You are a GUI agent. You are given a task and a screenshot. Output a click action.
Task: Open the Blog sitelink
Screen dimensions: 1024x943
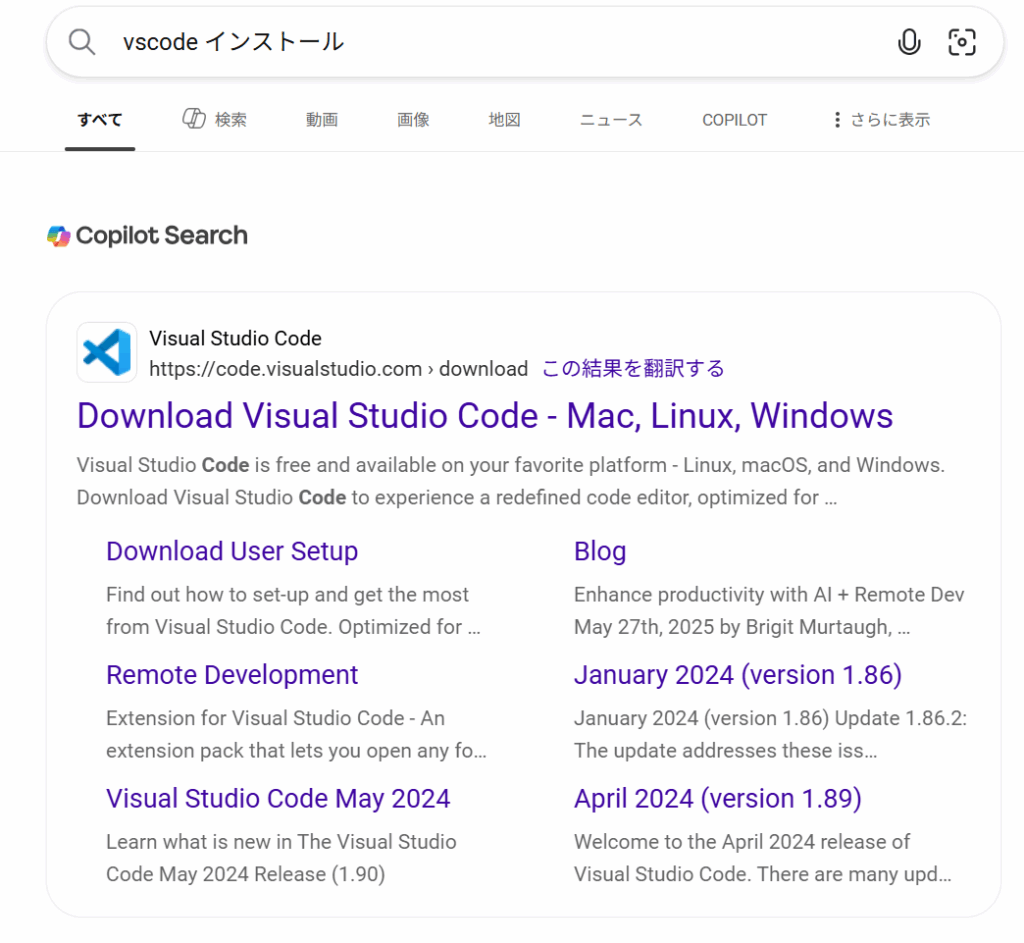pyautogui.click(x=600, y=551)
